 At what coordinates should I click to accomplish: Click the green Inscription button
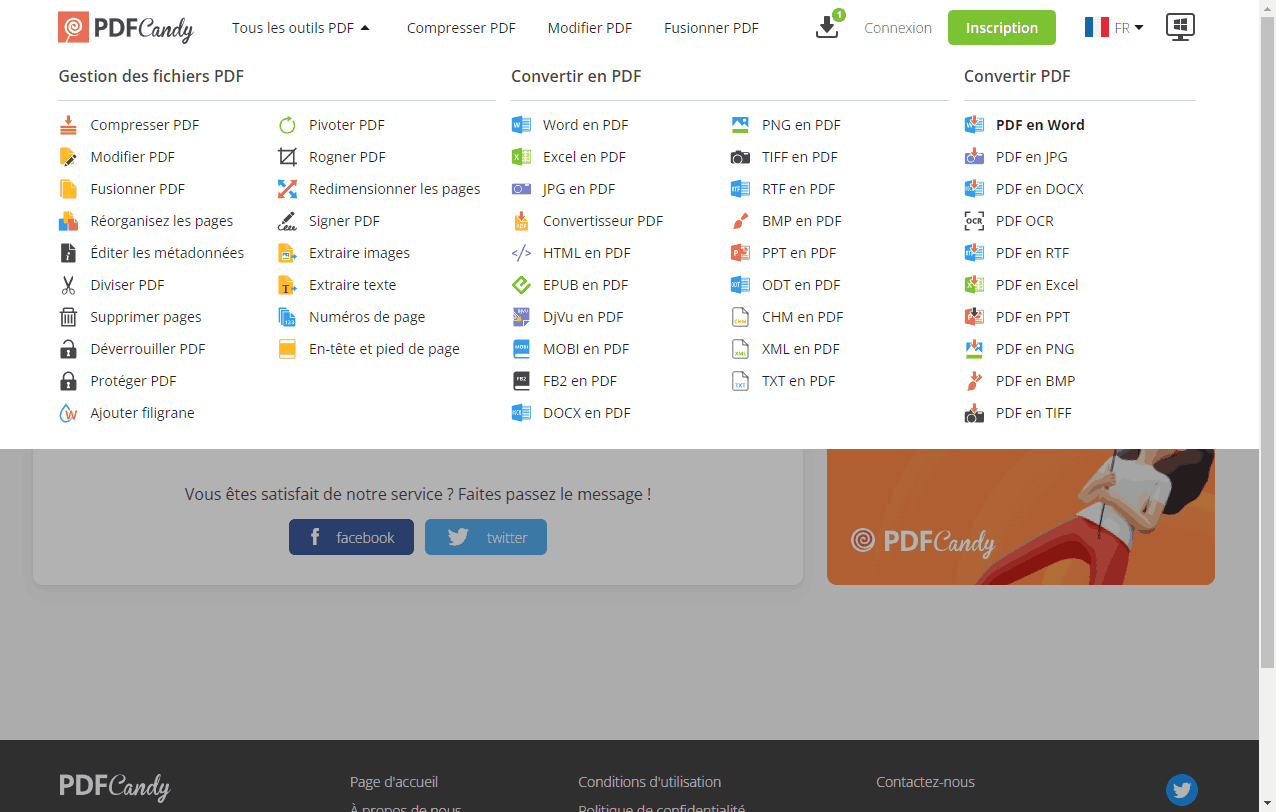click(1001, 28)
